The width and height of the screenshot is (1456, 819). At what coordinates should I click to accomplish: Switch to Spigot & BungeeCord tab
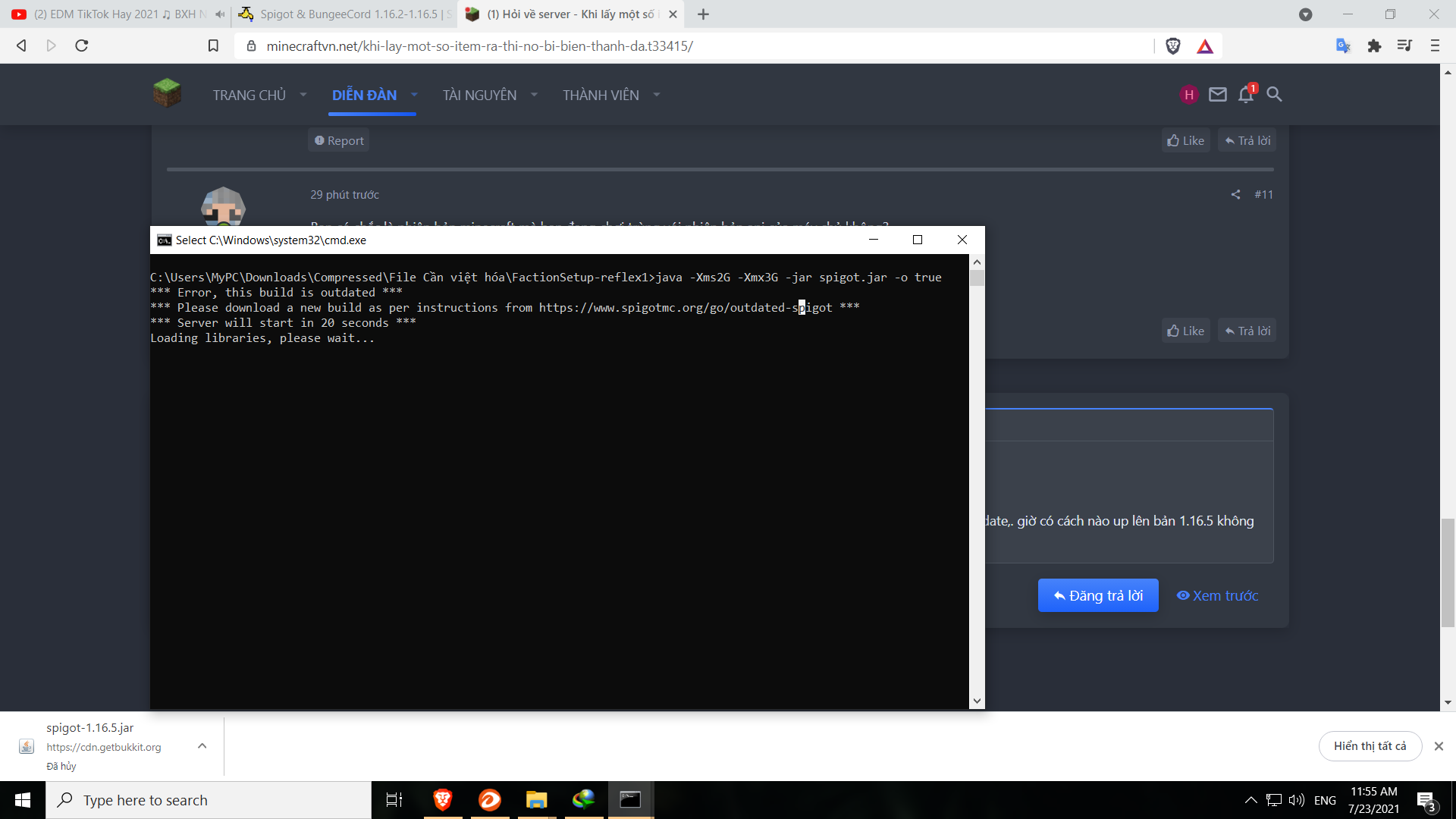click(345, 14)
